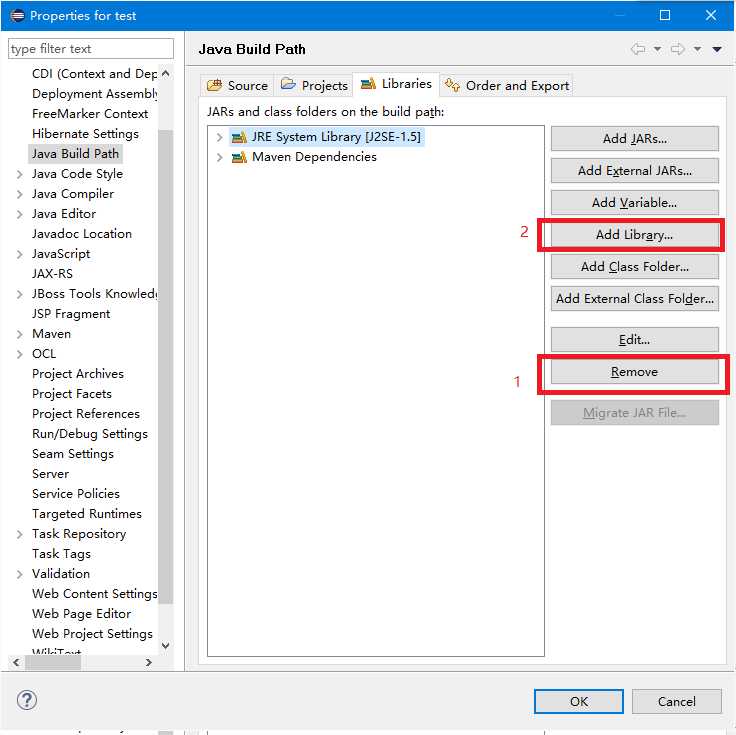Screen dimensions: 736x735
Task: Expand the Maven Dependencies node
Action: point(219,157)
